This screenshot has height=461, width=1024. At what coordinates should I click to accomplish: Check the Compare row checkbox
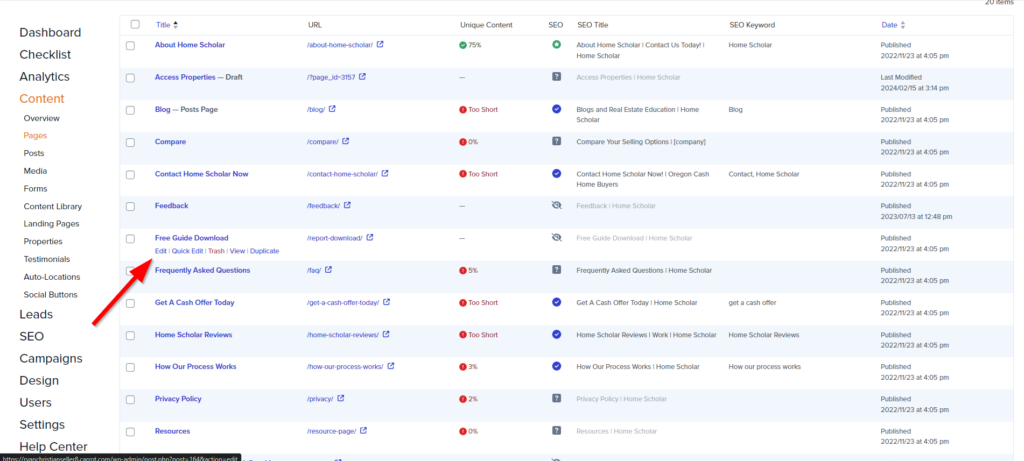point(131,142)
